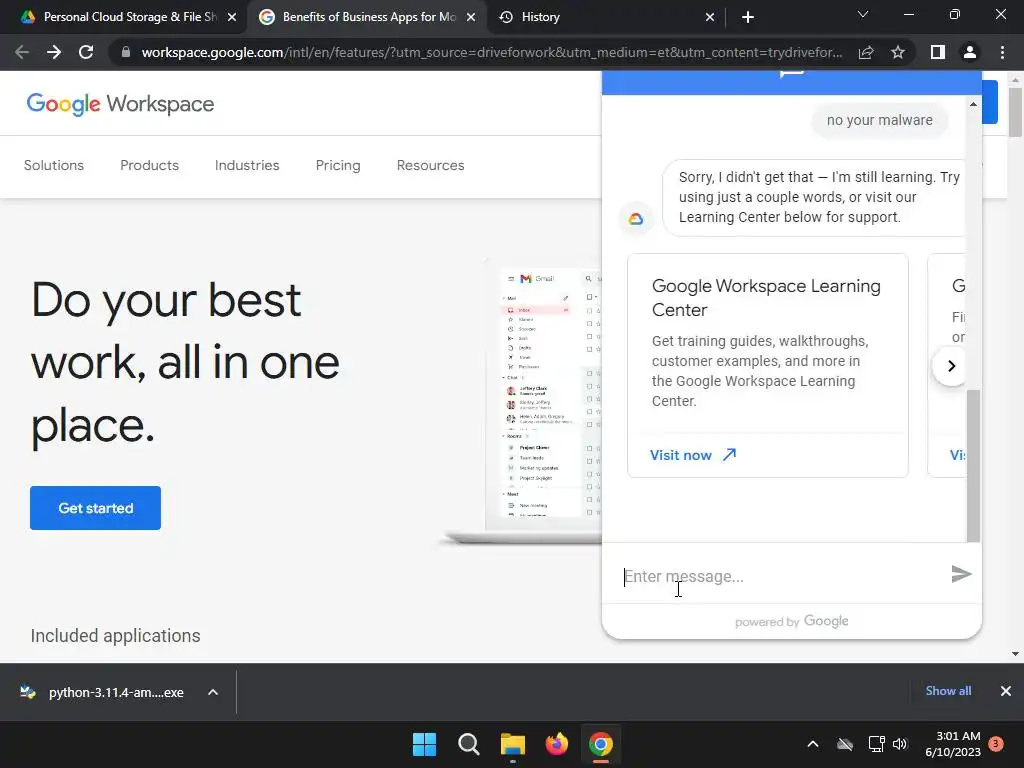Open the Solutions menu
This screenshot has width=1024, height=768.
[x=54, y=165]
